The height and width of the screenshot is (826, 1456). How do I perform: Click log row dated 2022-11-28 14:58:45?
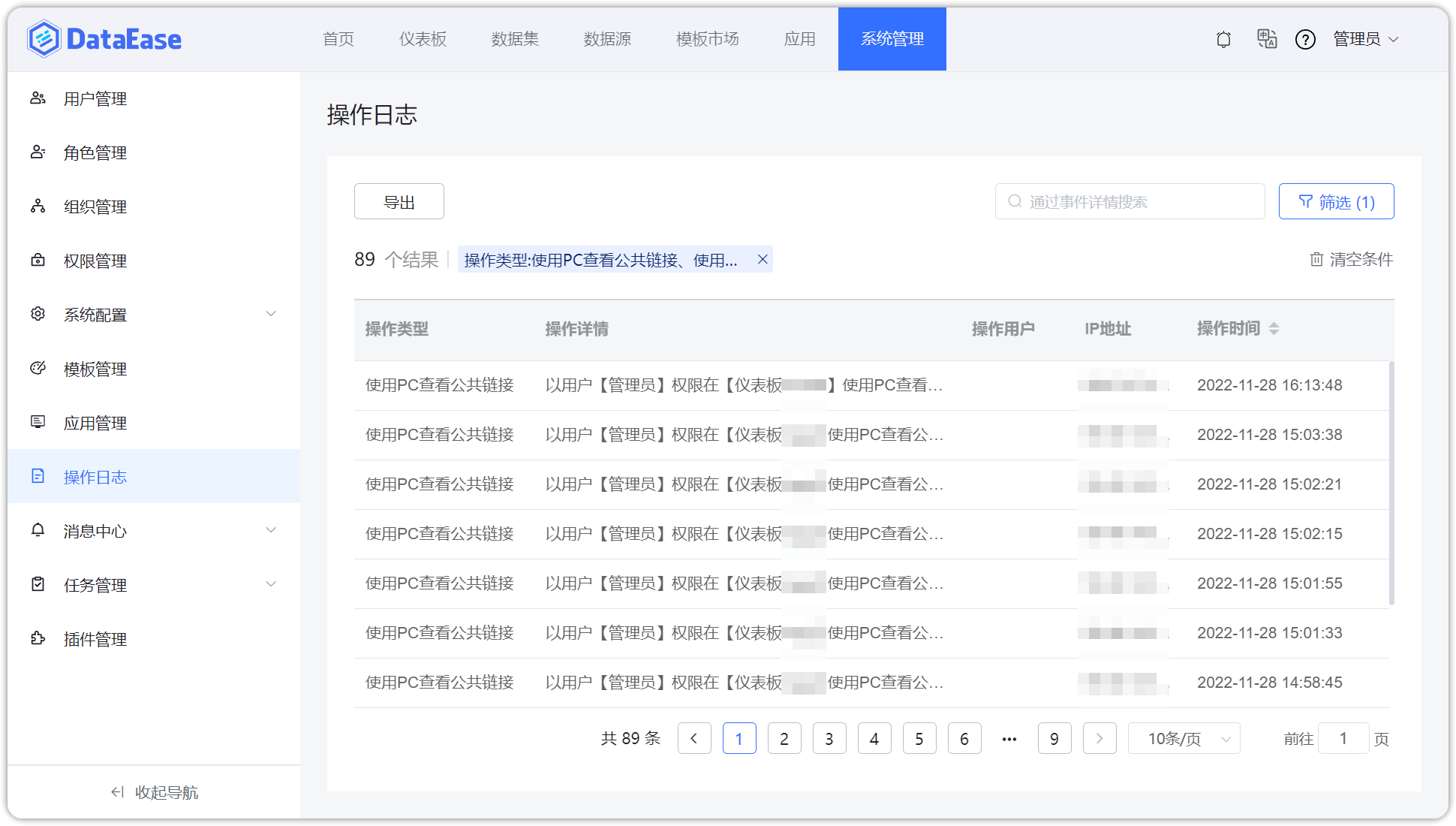(x=871, y=683)
